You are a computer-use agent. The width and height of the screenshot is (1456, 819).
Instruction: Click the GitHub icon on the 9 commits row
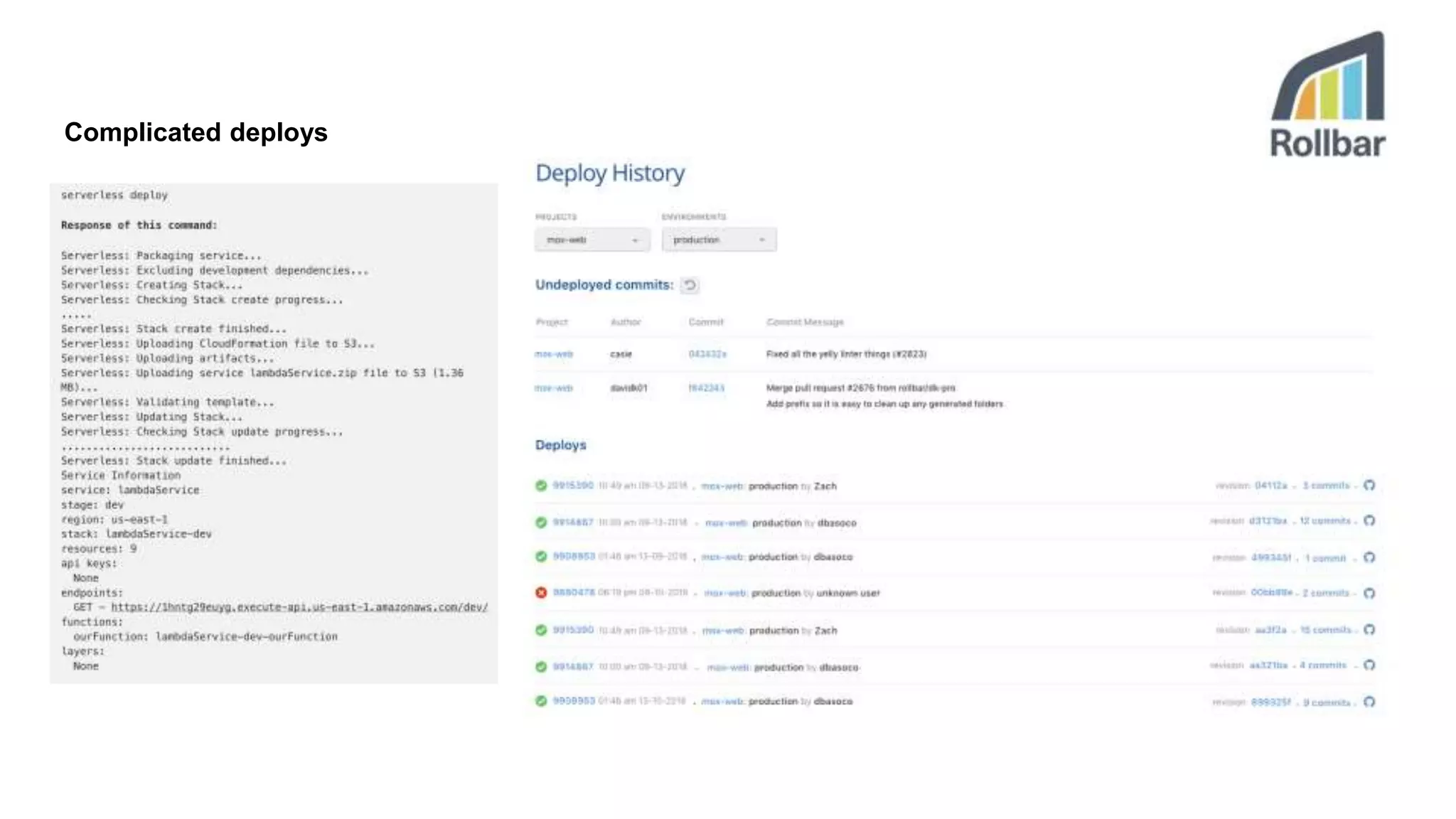1369,702
